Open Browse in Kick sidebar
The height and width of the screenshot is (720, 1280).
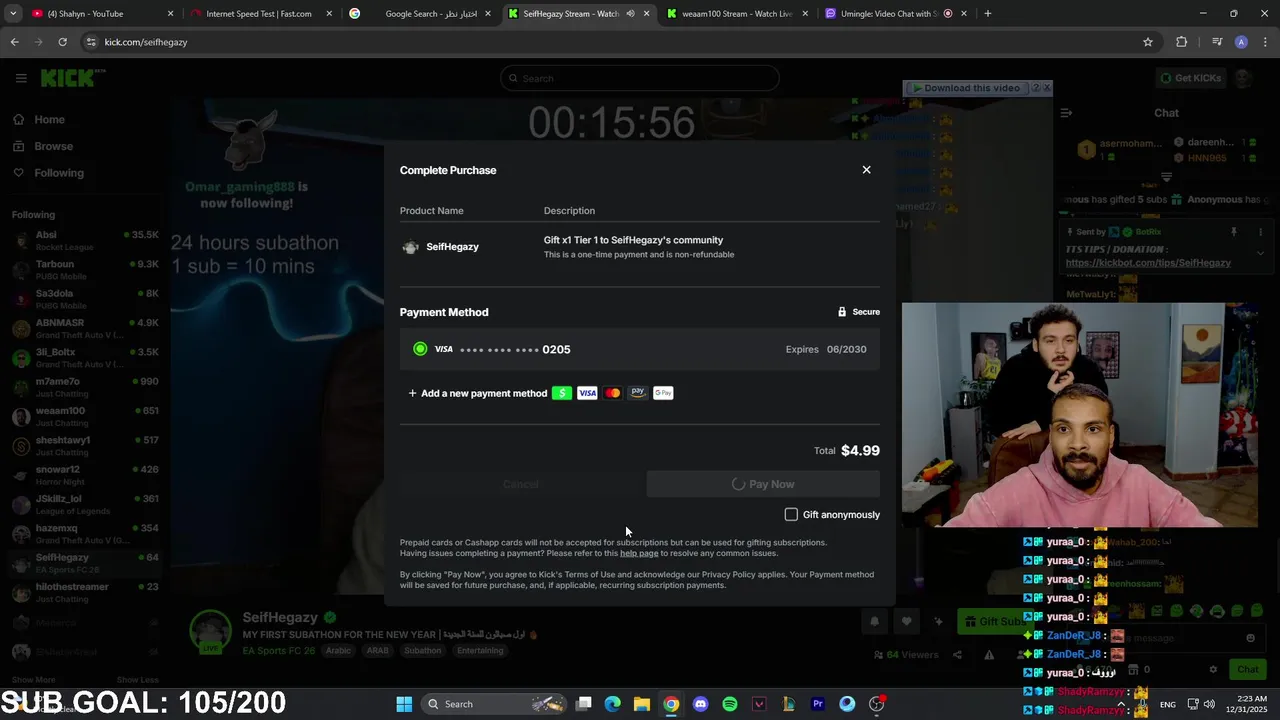(53, 146)
